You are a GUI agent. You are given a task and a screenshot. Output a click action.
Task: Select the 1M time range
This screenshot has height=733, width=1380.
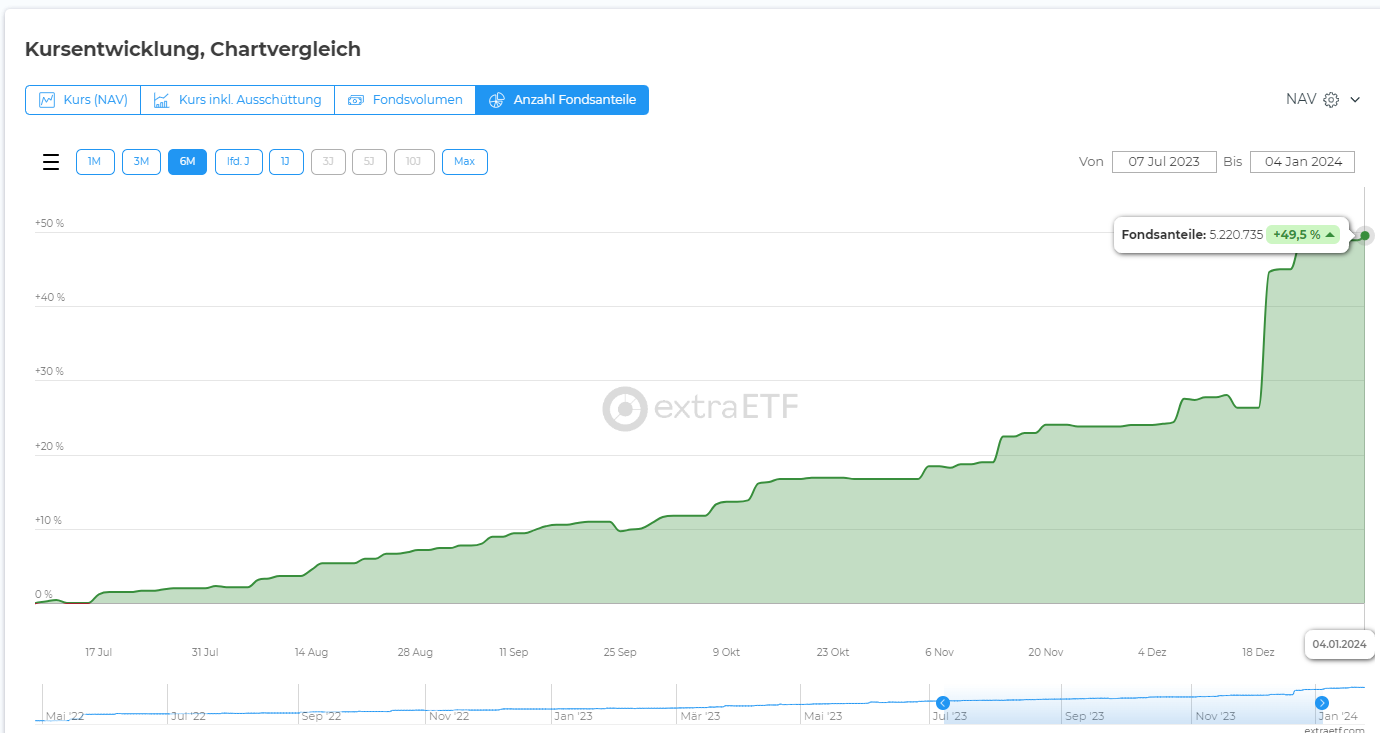95,162
